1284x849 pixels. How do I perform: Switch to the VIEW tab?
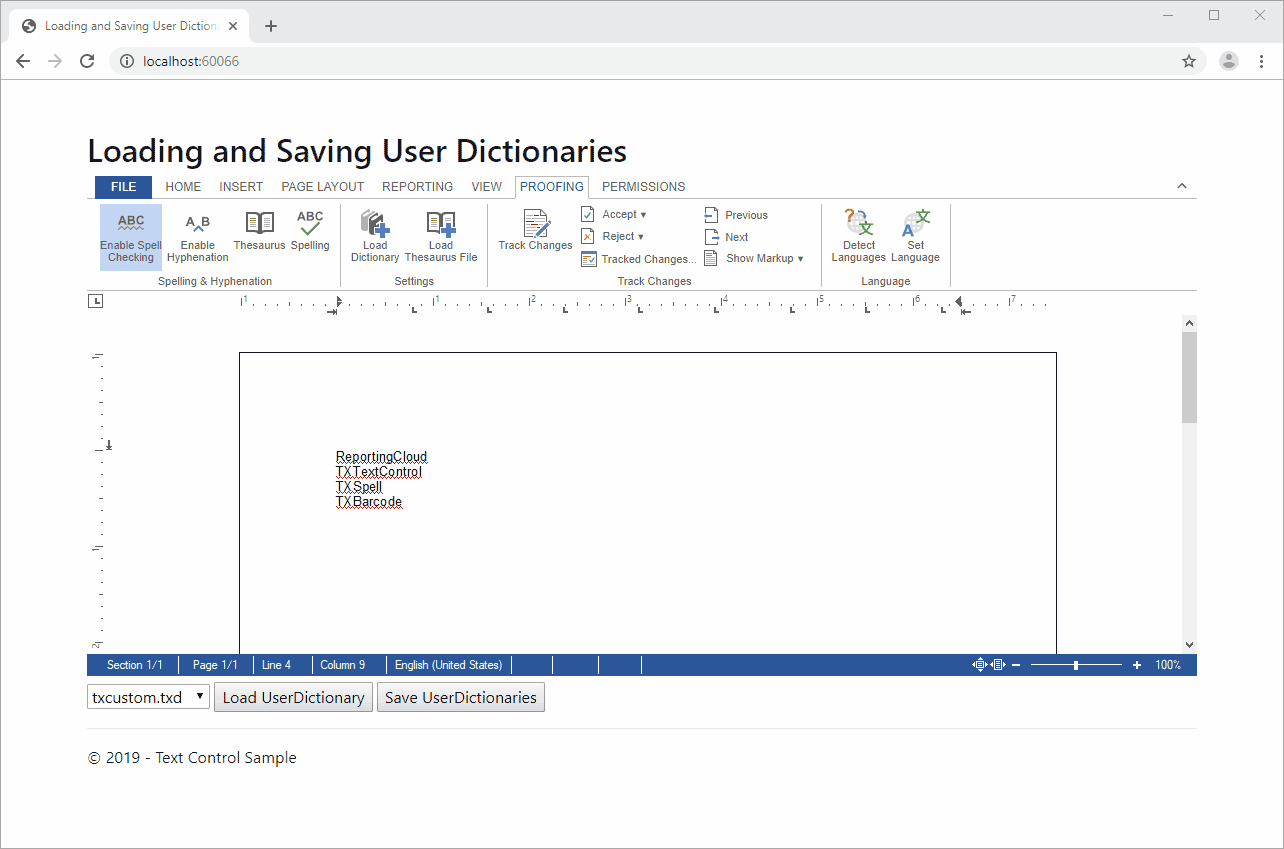pos(486,187)
